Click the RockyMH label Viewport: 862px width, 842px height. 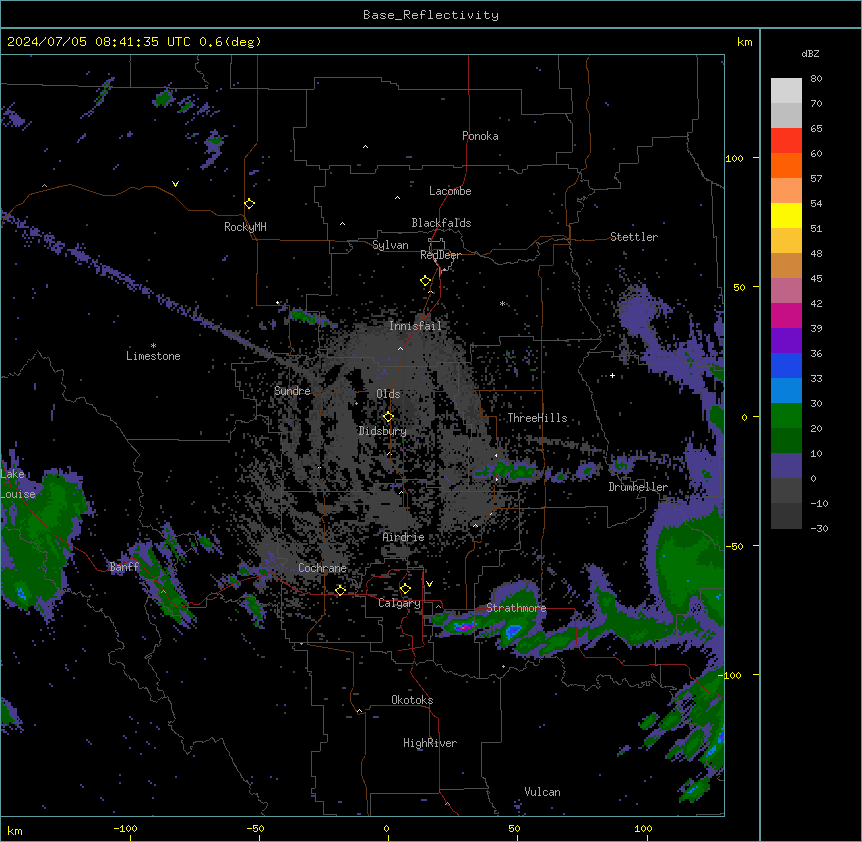245,227
